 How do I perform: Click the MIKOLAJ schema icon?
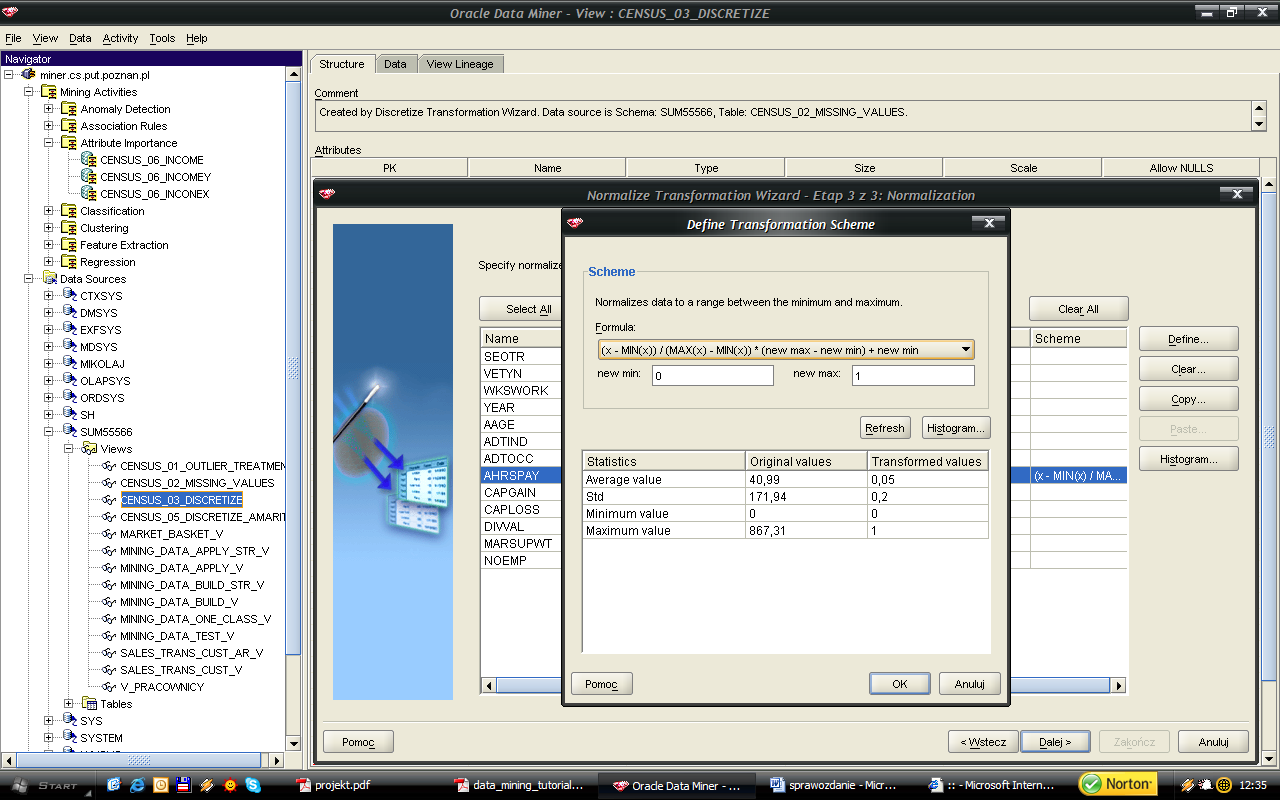click(x=69, y=364)
